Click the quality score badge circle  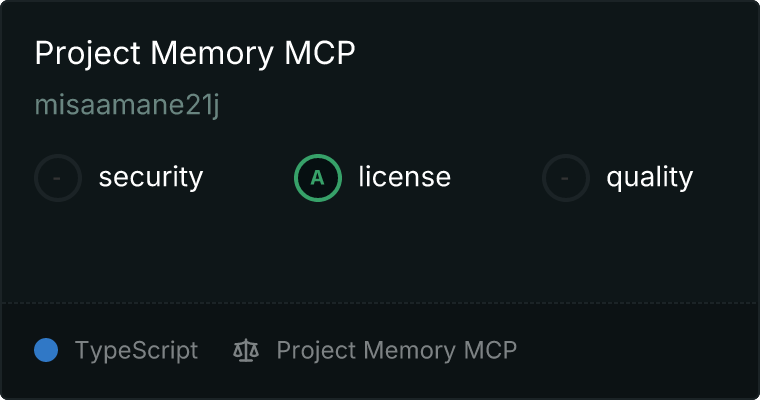[566, 178]
